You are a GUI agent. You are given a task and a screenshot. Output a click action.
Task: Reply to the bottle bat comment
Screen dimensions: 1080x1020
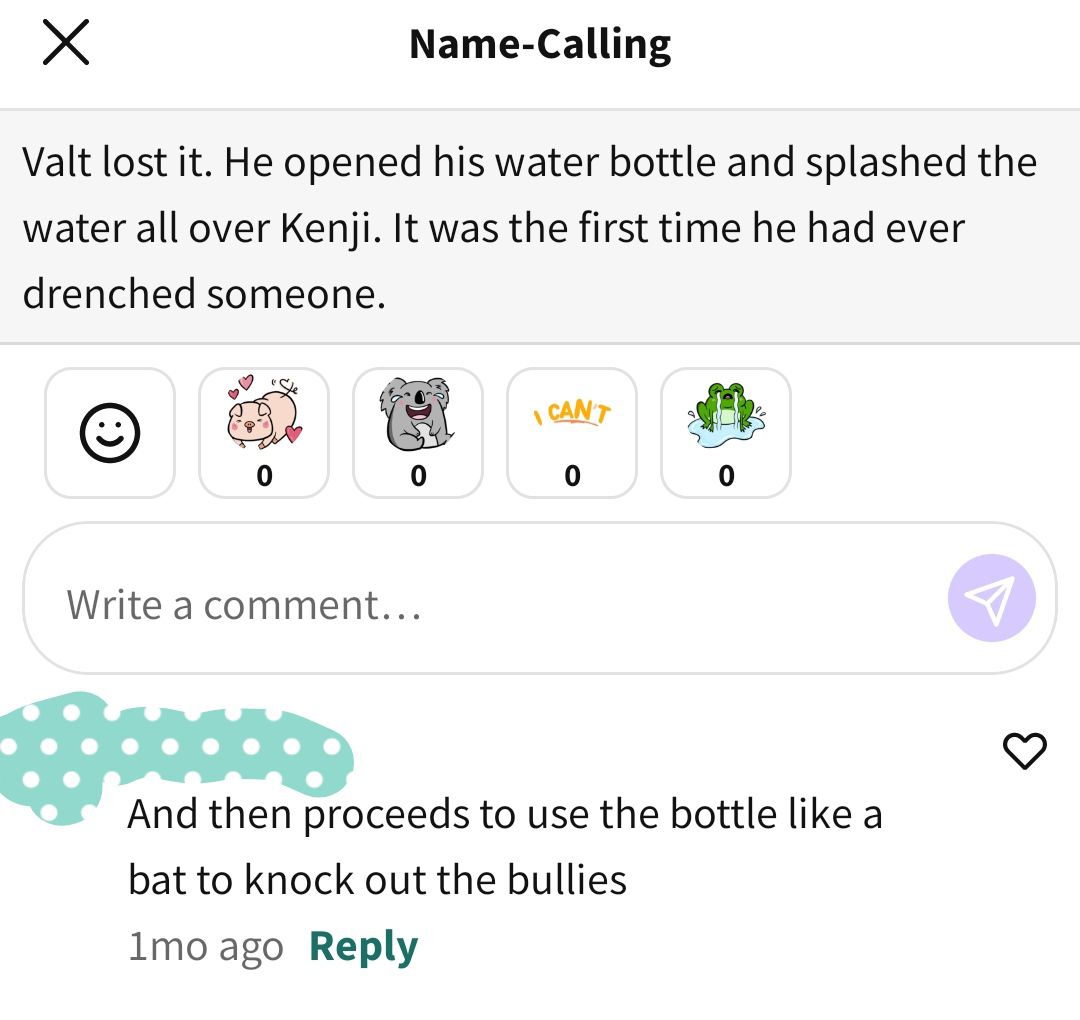(364, 946)
